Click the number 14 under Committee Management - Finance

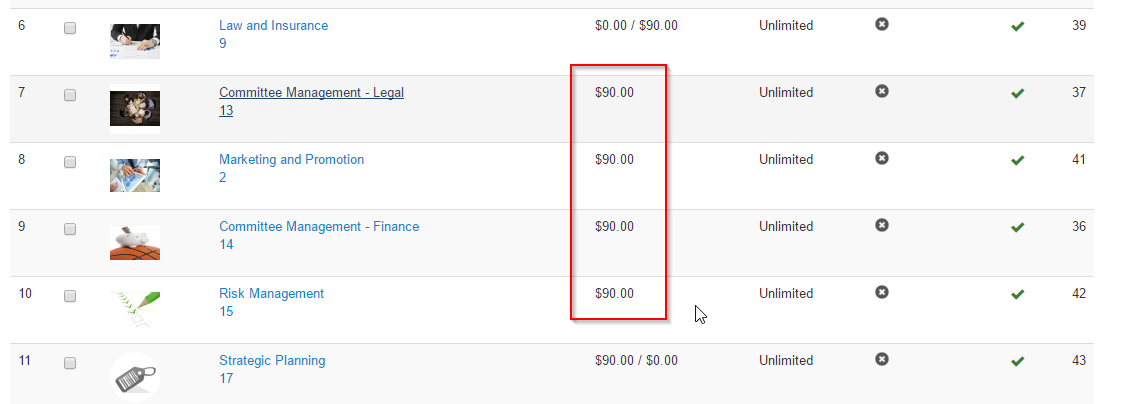click(226, 245)
